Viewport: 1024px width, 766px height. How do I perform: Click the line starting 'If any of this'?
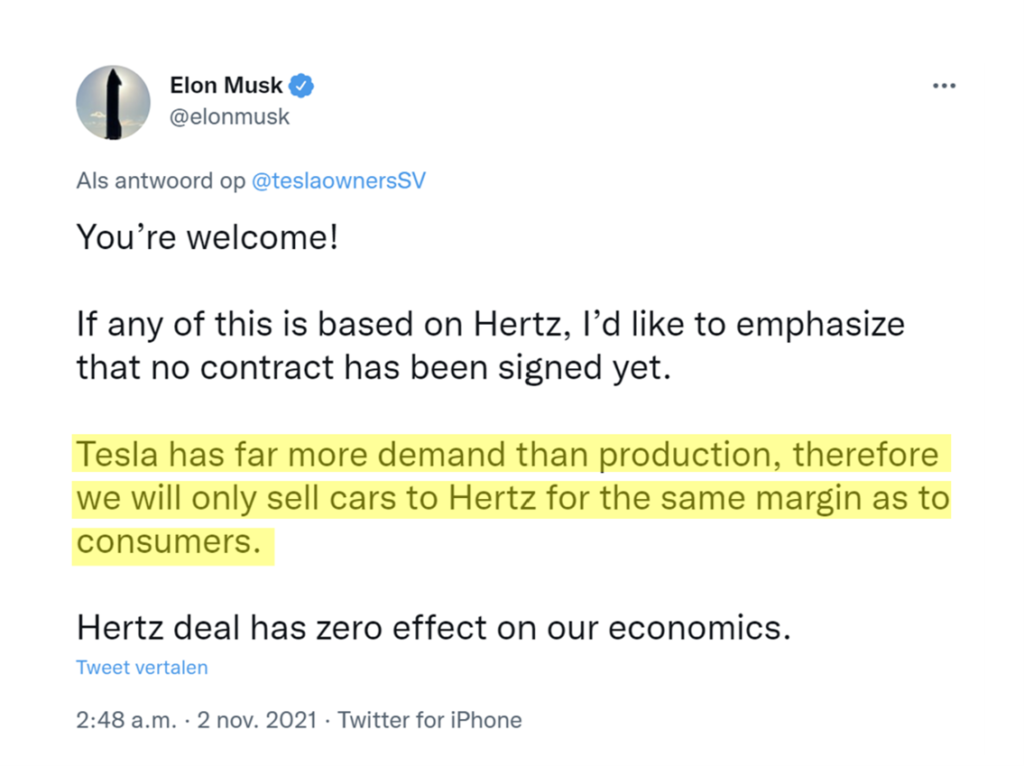[x=490, y=325]
